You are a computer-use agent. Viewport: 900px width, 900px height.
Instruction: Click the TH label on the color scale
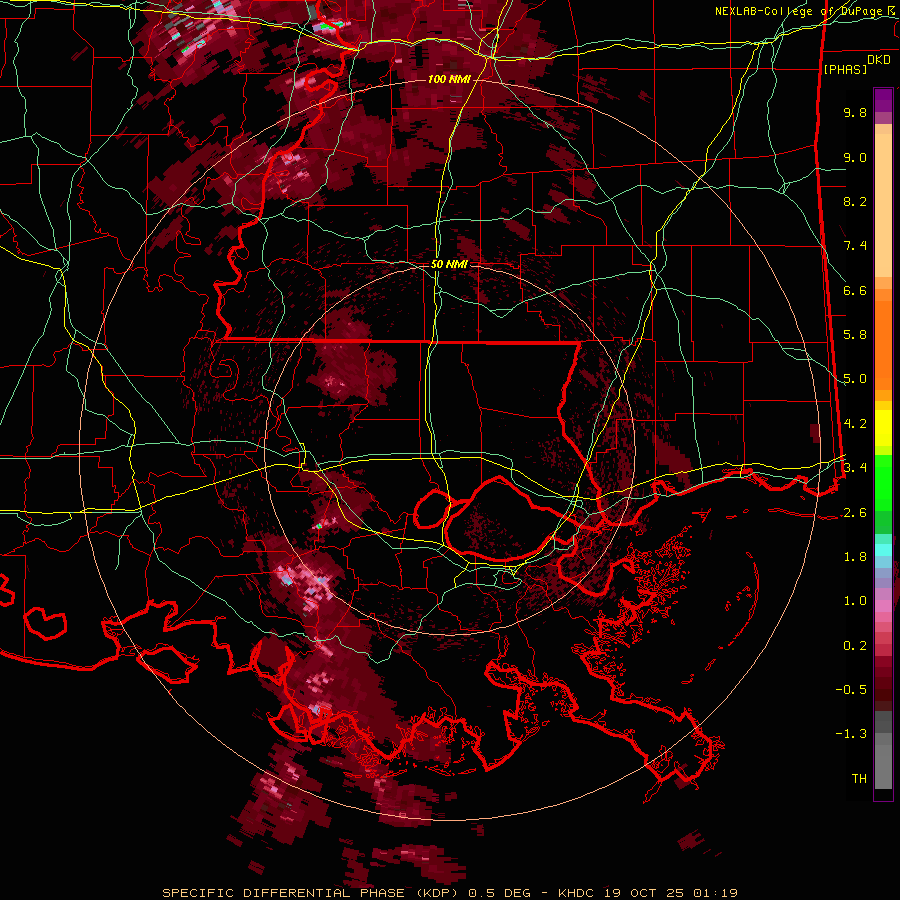pos(859,779)
